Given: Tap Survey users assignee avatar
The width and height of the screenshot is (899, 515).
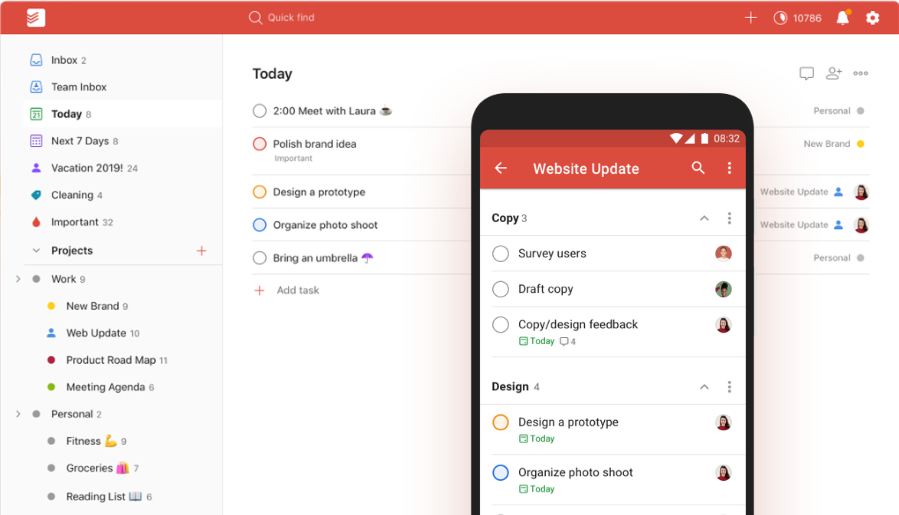Looking at the screenshot, I should pos(724,253).
